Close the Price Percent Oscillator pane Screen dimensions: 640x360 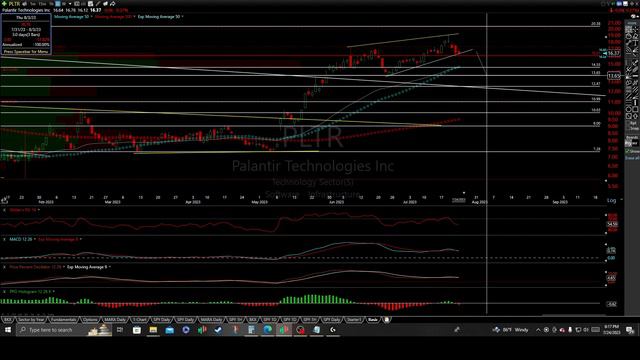(4, 267)
